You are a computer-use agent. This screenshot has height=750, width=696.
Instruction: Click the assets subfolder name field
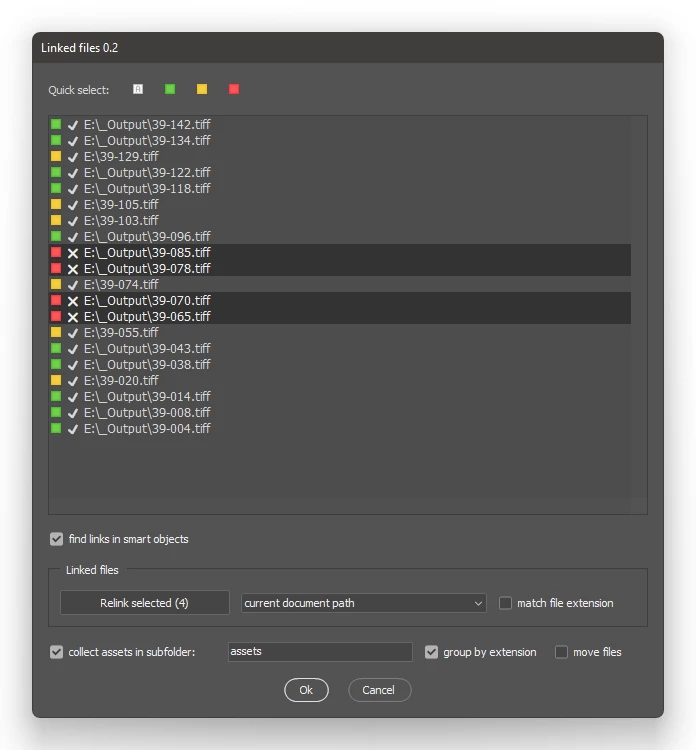point(320,652)
